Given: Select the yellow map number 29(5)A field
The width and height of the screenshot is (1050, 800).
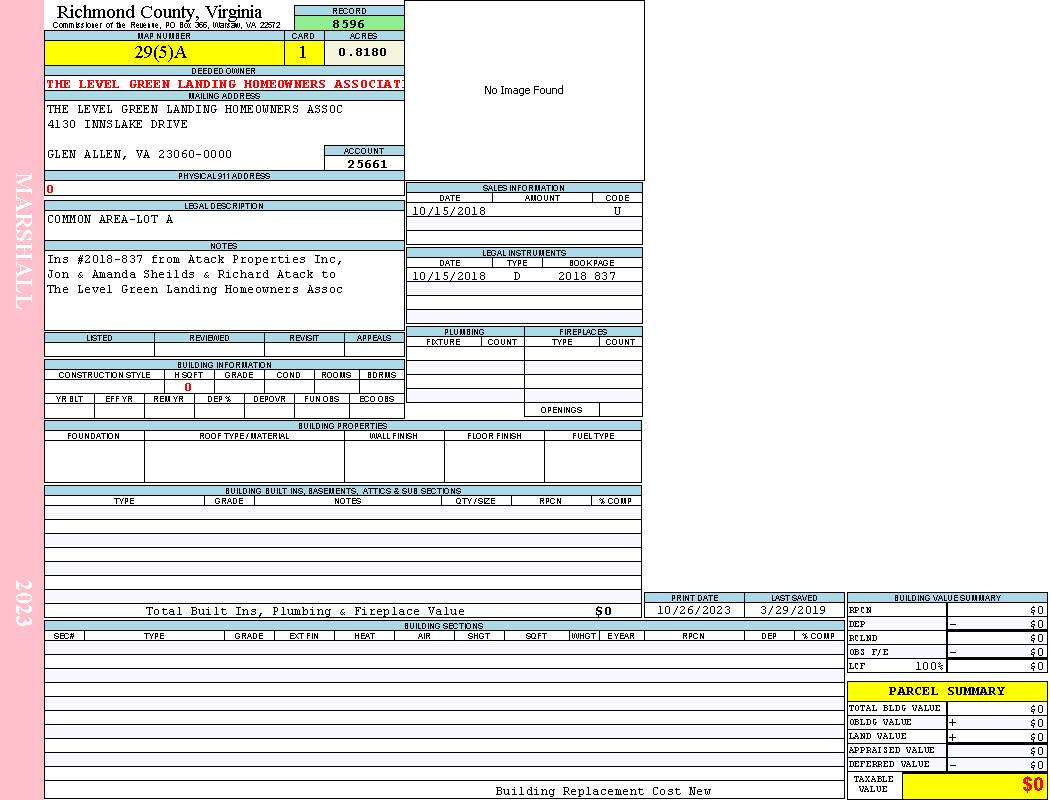Looking at the screenshot, I should (x=163, y=53).
